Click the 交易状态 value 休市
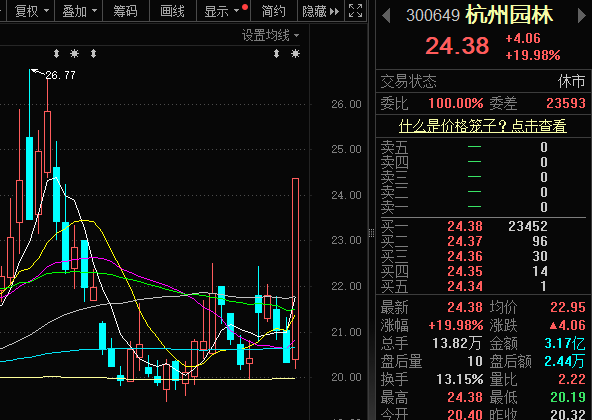Screen dimensions: 592x420 click(x=571, y=81)
